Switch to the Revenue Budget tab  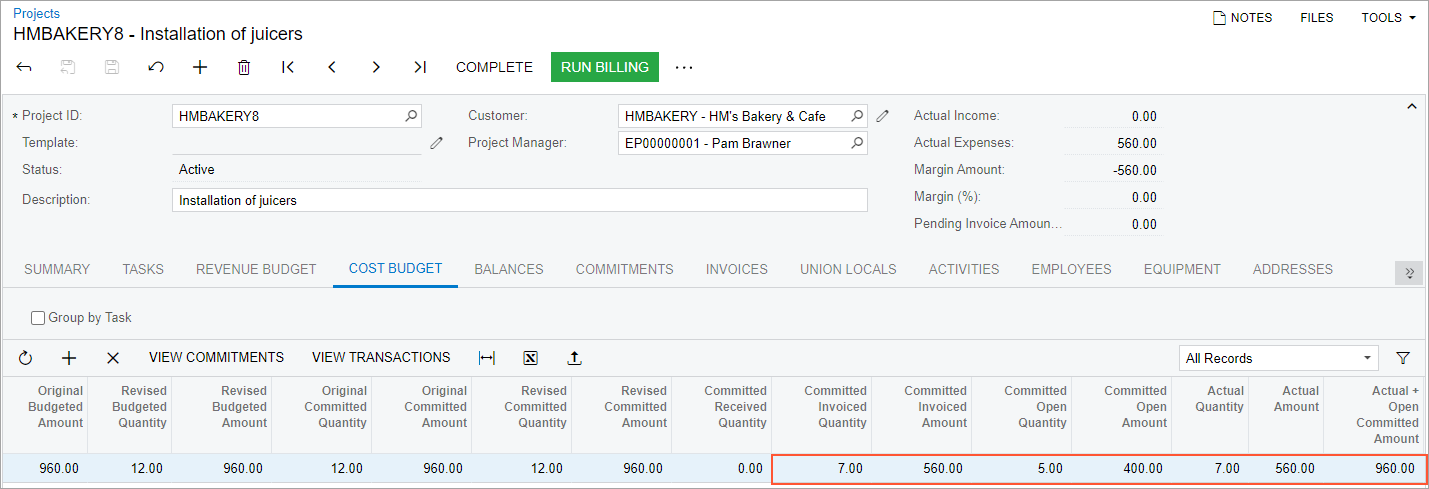click(256, 269)
